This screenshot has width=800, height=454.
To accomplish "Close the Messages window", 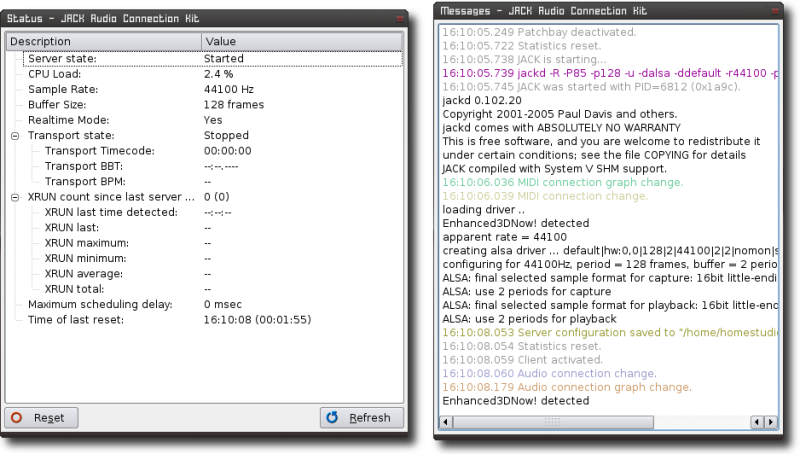I will [775, 11].
